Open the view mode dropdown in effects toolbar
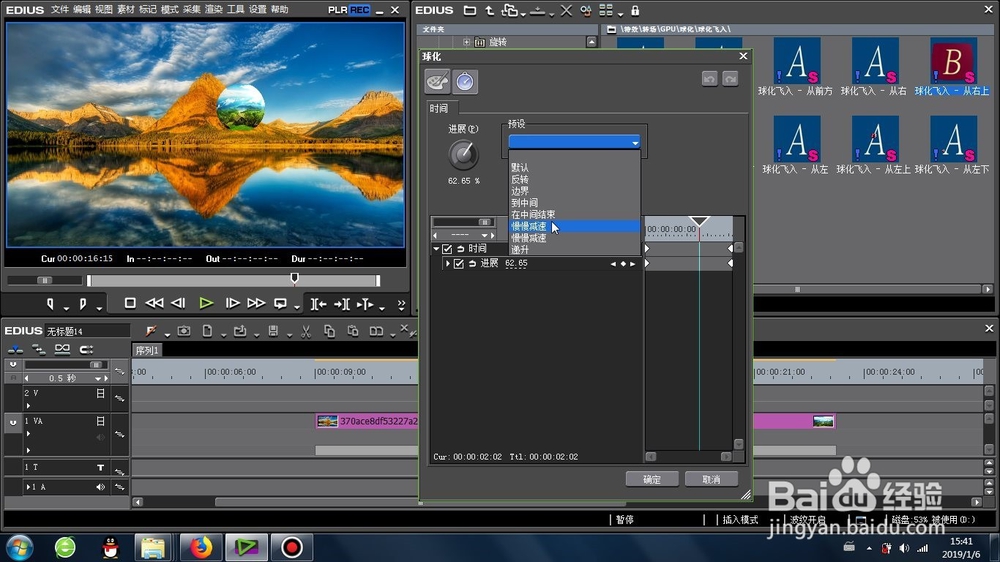The width and height of the screenshot is (1000, 562). 620,13
